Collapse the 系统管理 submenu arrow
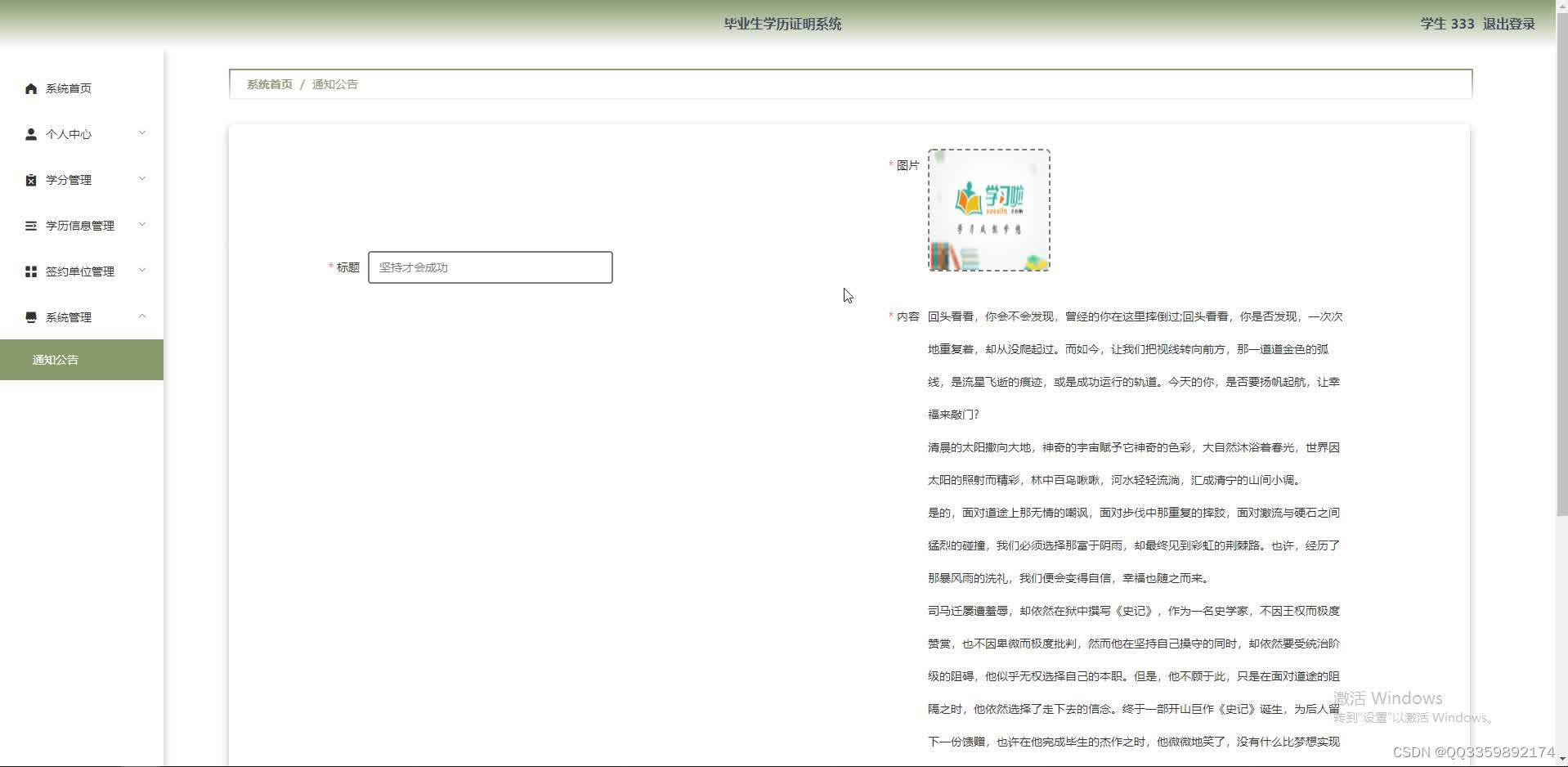The width and height of the screenshot is (1568, 767). click(142, 316)
